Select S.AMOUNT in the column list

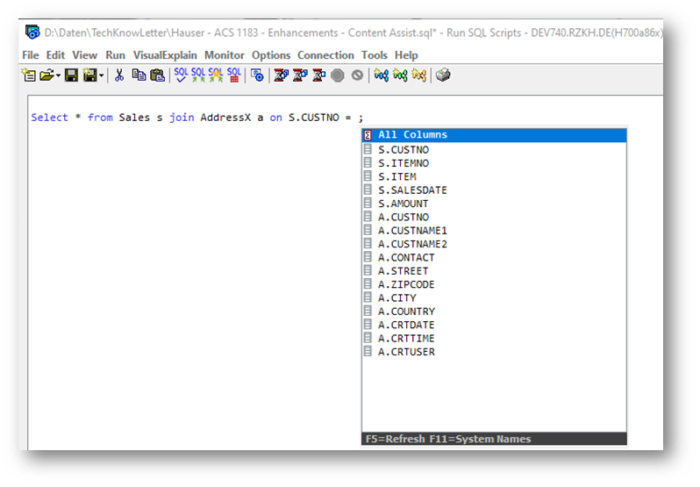tap(494, 204)
